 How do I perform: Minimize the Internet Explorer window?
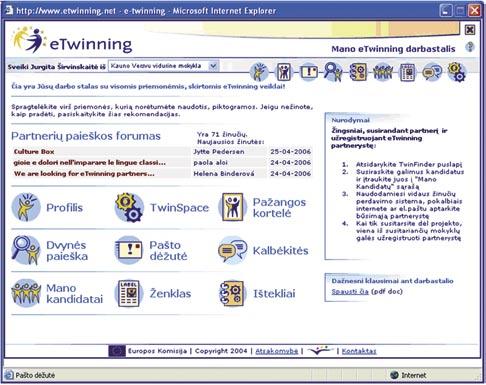(x=446, y=11)
